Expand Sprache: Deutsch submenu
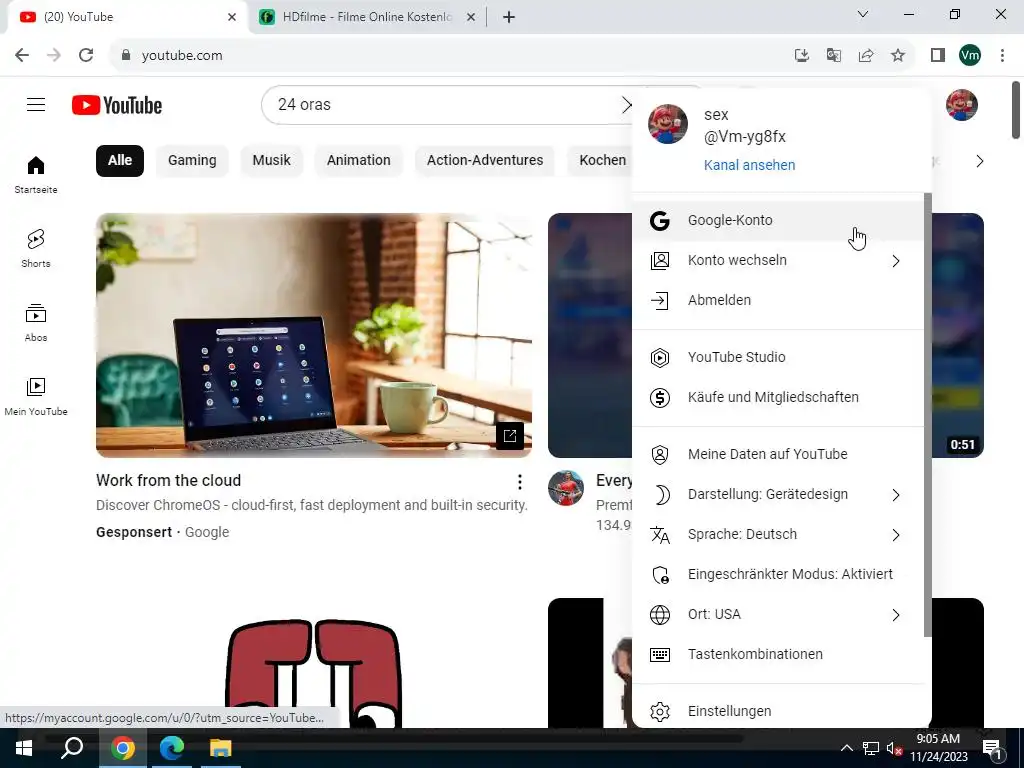Viewport: 1024px width, 768px height. (x=777, y=534)
